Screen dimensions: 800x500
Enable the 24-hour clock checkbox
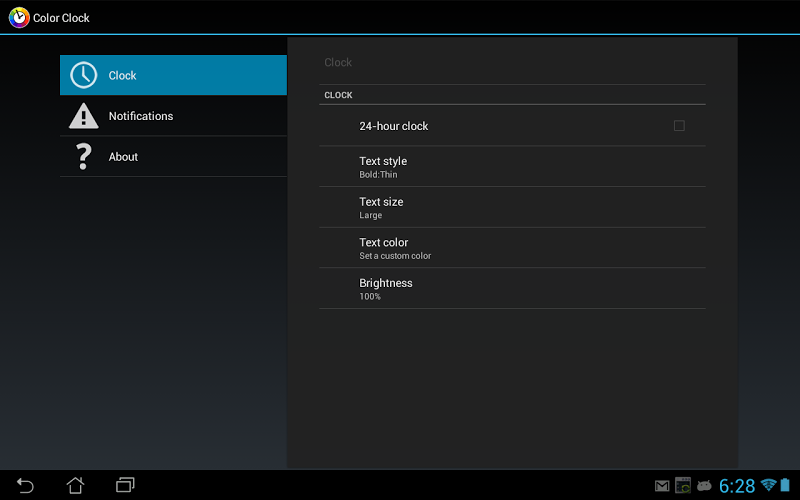[679, 126]
